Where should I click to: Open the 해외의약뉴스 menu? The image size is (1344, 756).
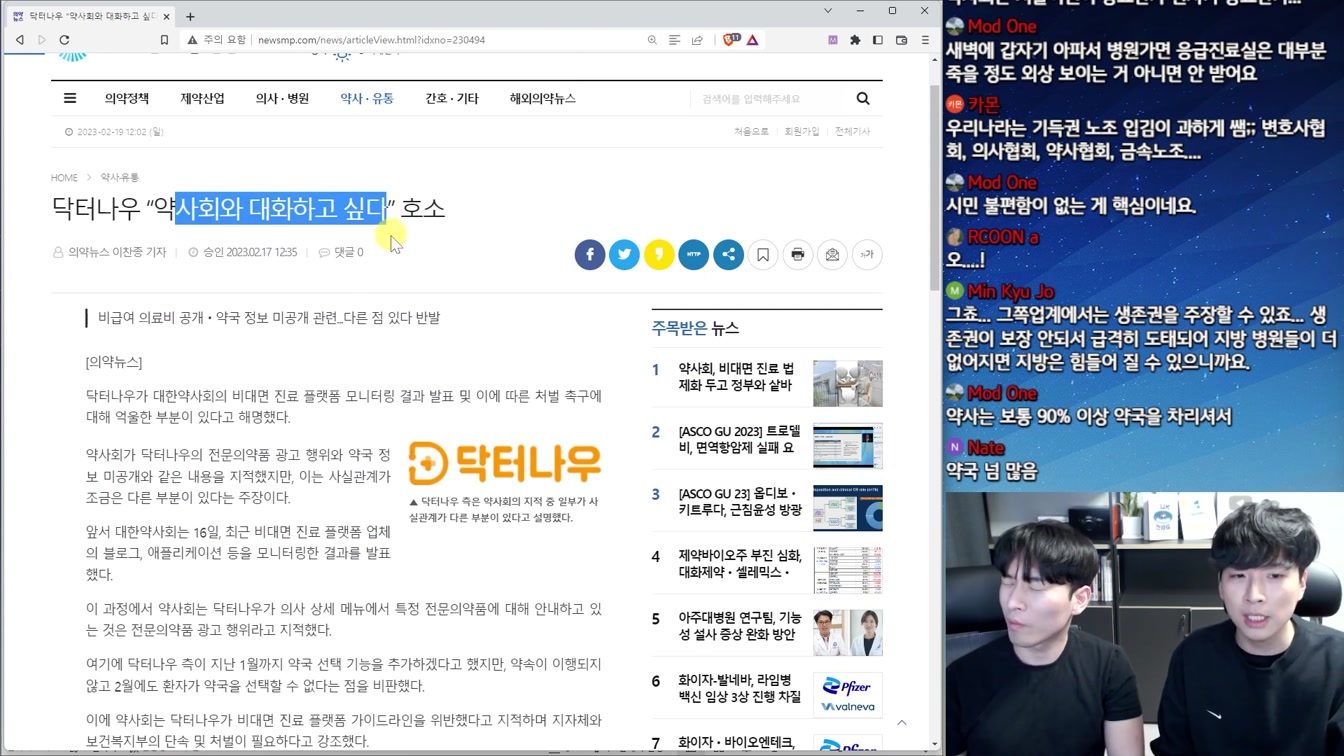[x=543, y=98]
